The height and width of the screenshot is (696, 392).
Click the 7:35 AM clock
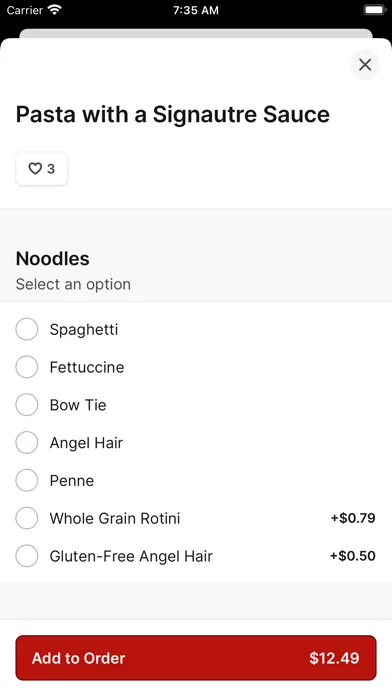196,10
